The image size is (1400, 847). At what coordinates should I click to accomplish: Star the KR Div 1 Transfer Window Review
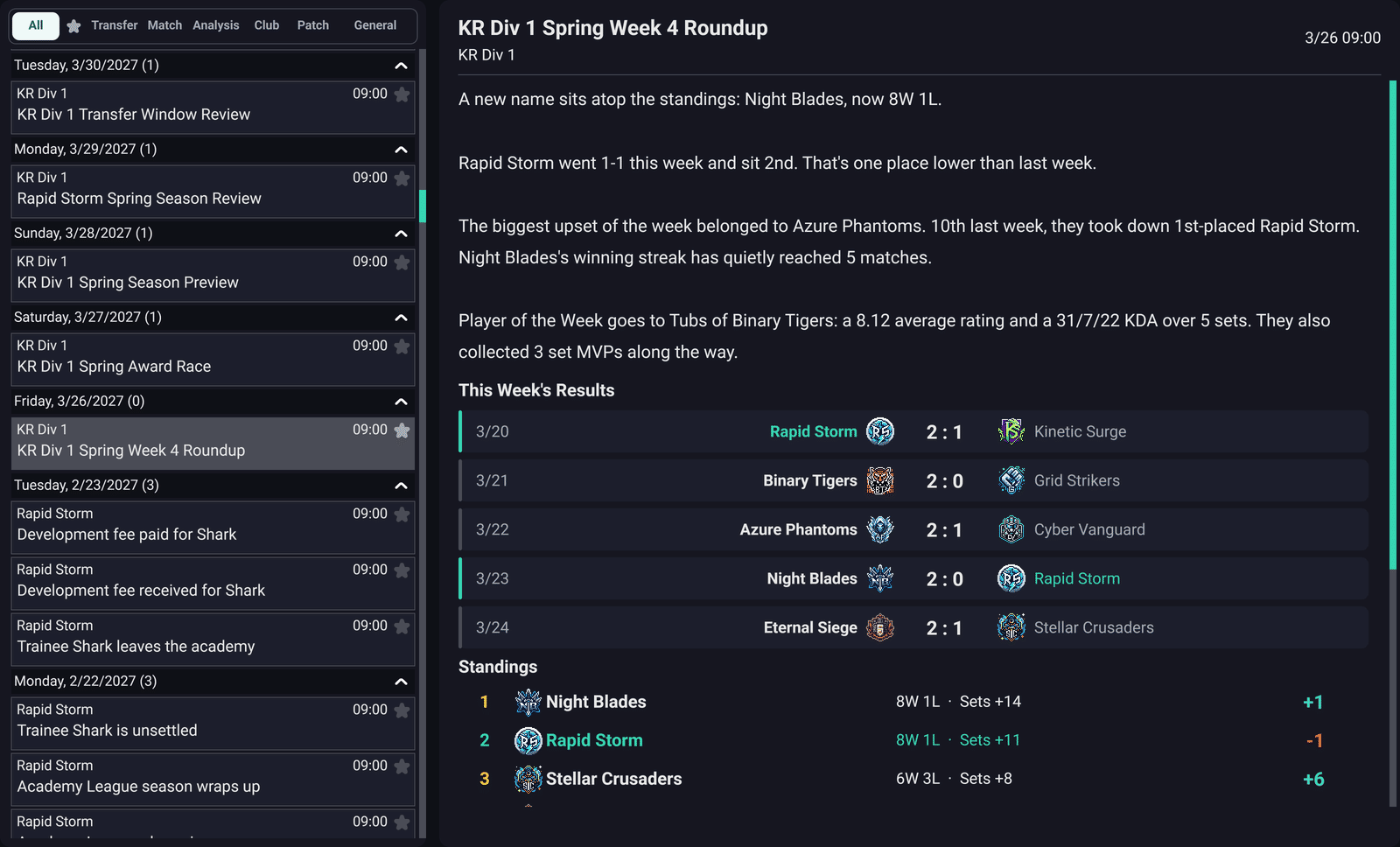(402, 94)
